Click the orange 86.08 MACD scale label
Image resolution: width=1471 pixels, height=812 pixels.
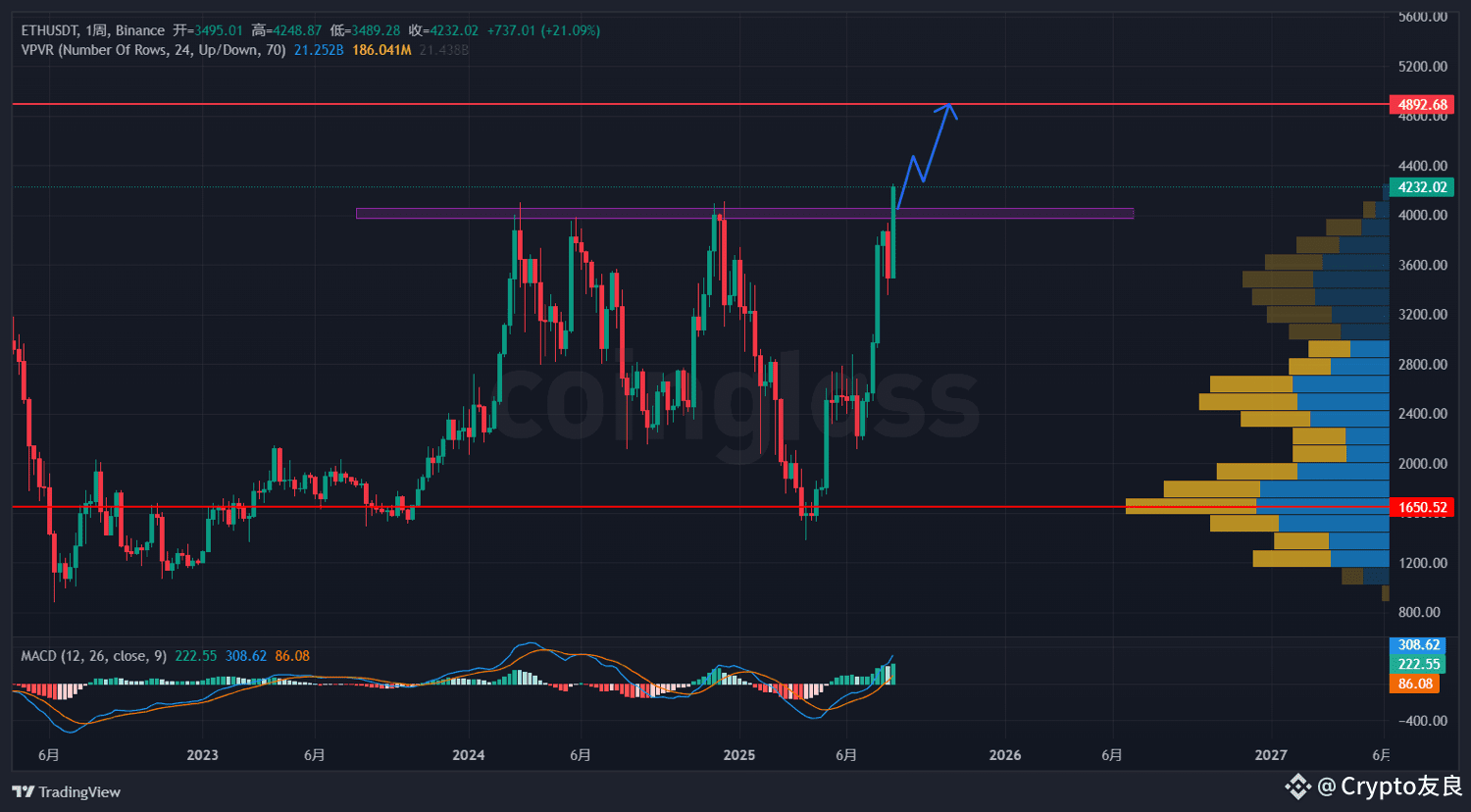pos(1415,685)
